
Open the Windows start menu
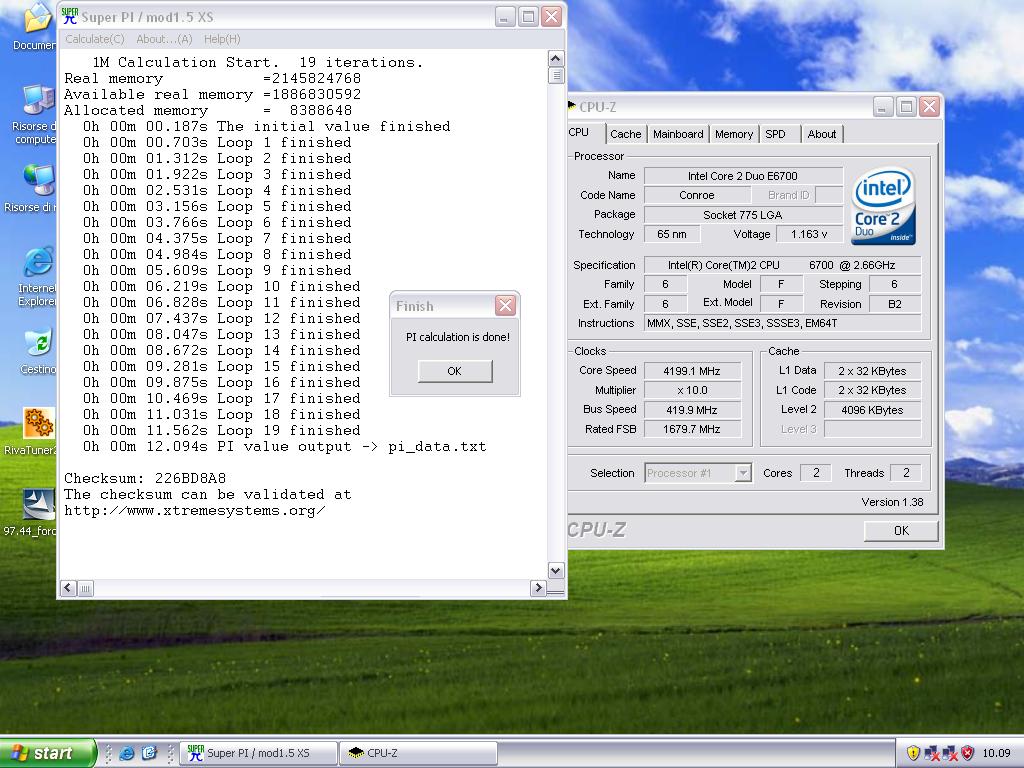[x=47, y=753]
